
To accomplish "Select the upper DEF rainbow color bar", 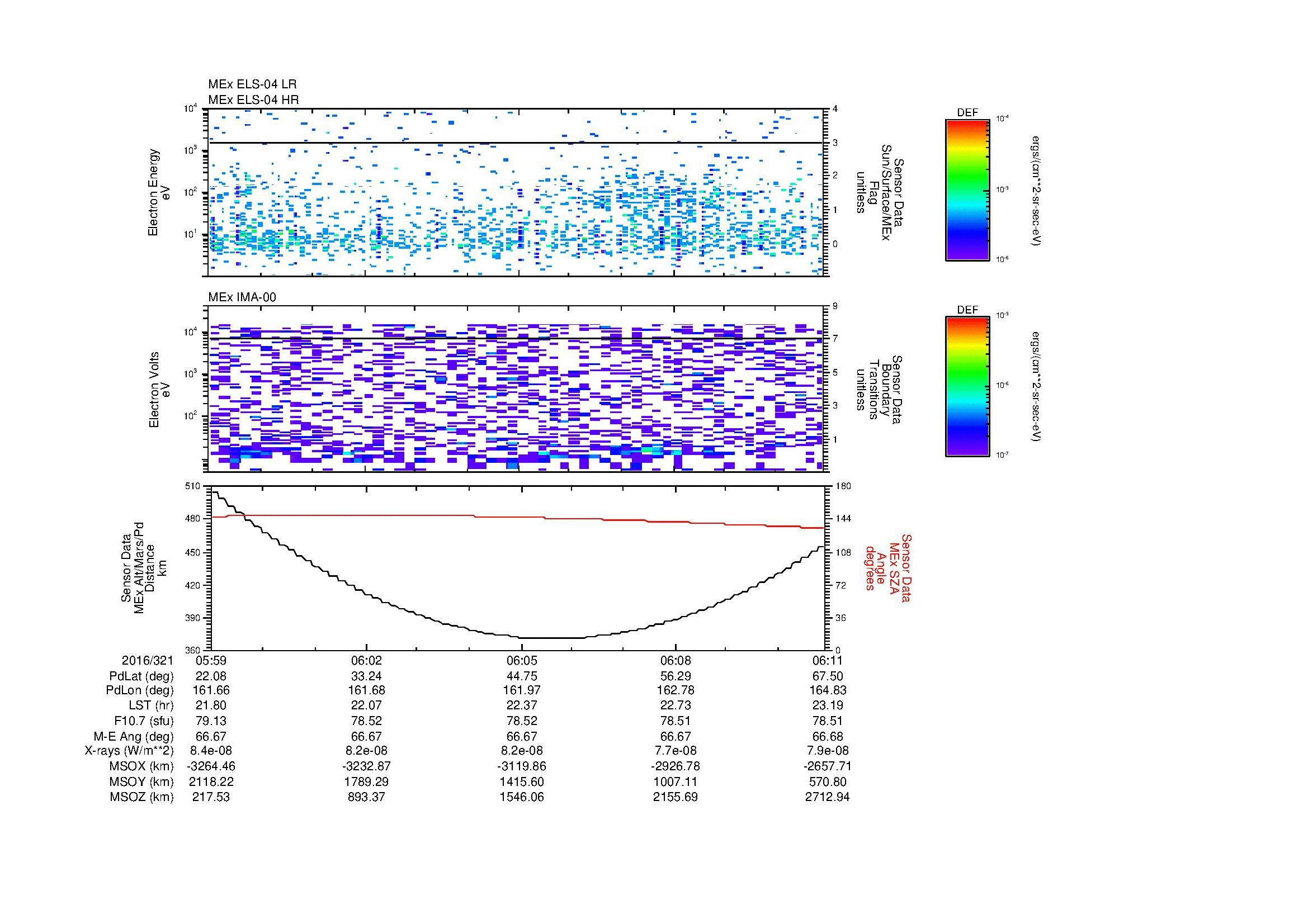I will click(967, 189).
